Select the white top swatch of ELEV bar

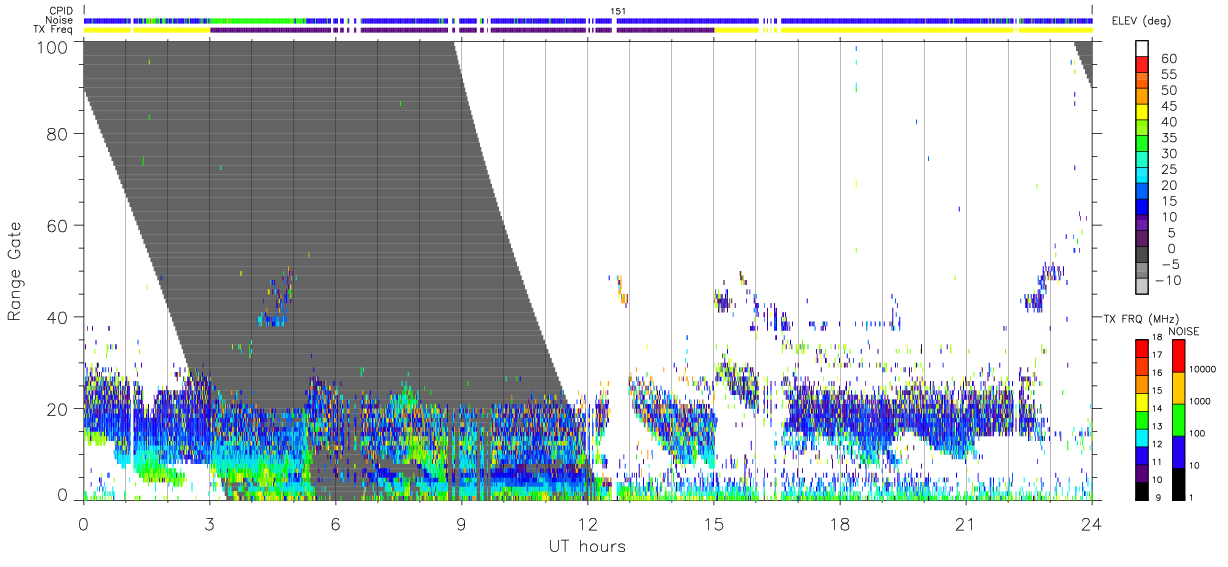(x=1141, y=49)
